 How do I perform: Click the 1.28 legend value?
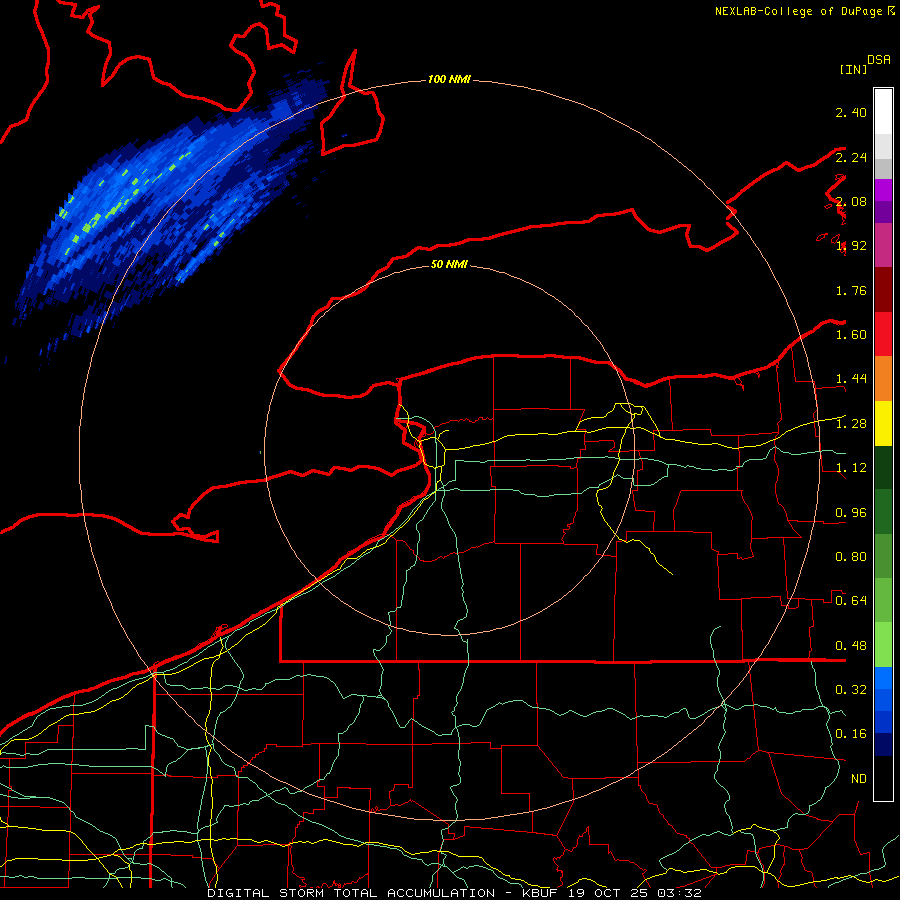tap(851, 424)
